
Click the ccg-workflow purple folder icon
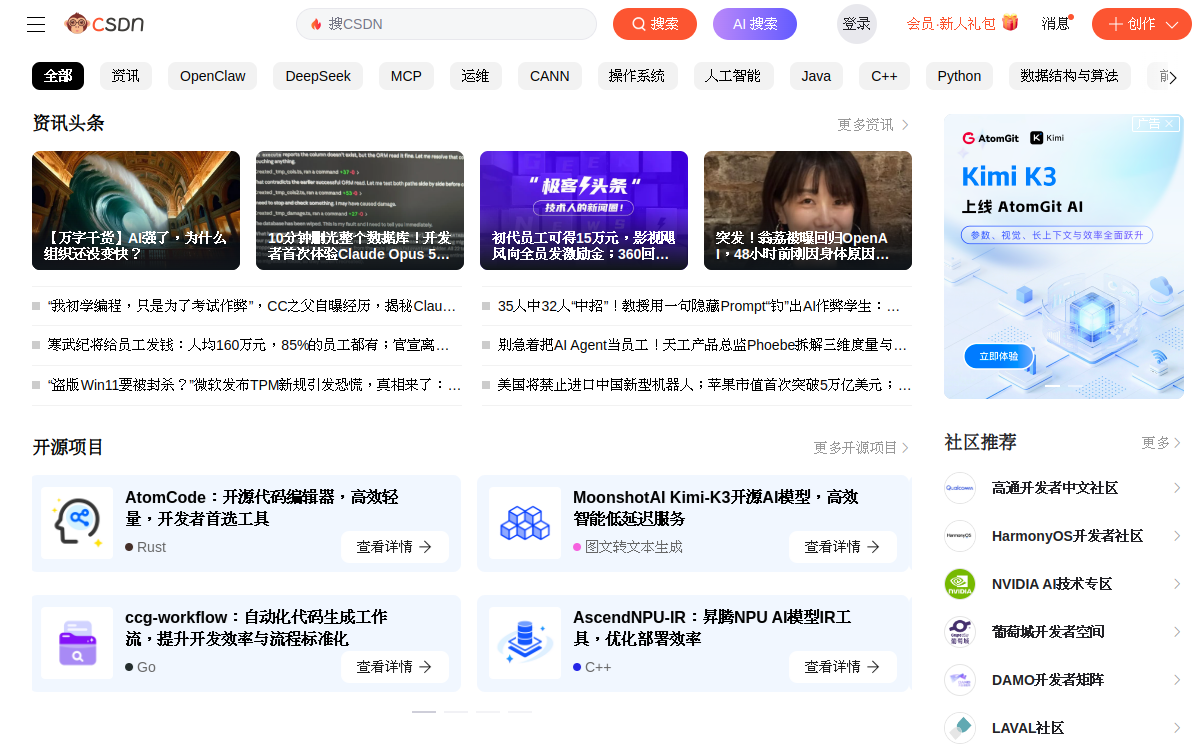pos(77,643)
